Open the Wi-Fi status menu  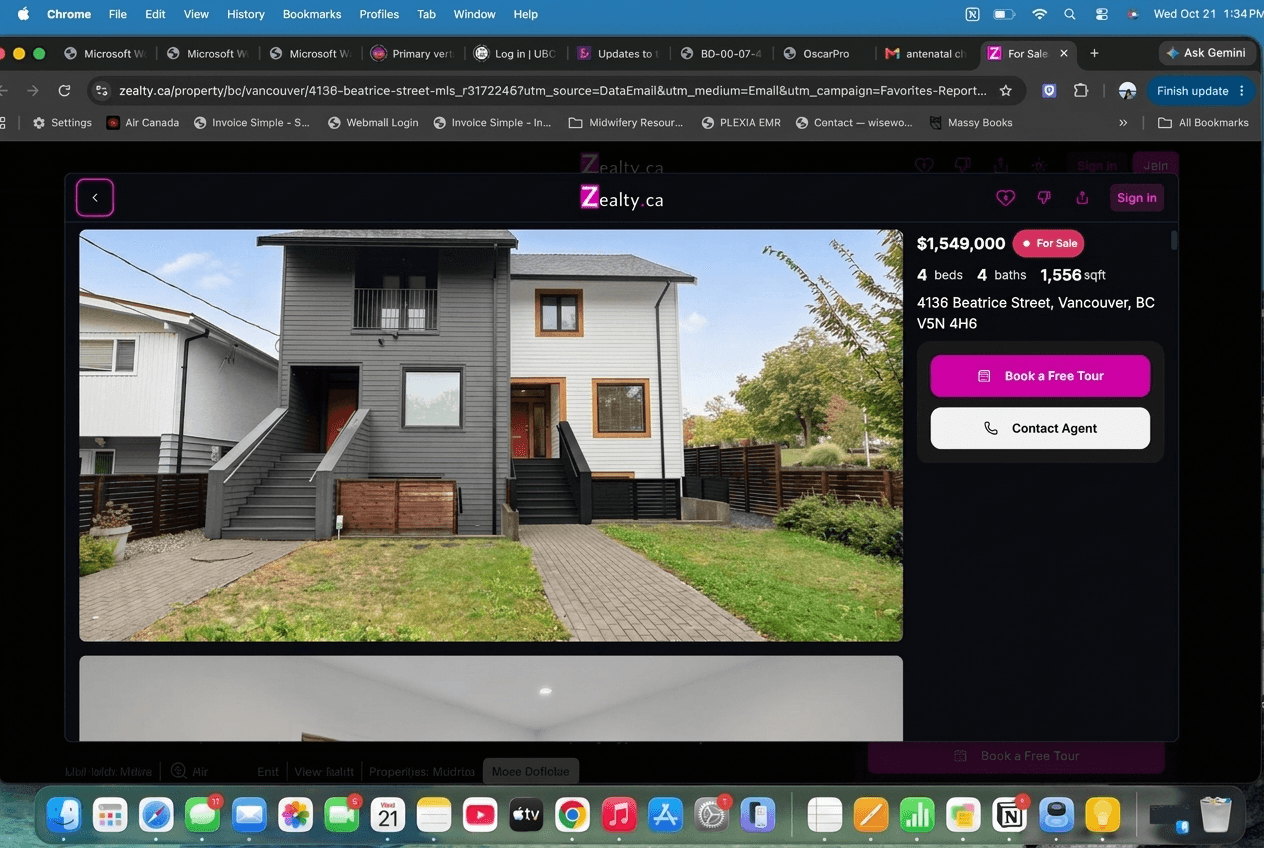click(1040, 14)
